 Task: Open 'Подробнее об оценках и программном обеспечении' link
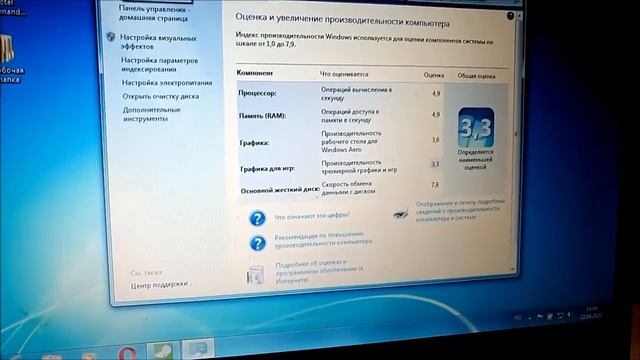click(319, 272)
